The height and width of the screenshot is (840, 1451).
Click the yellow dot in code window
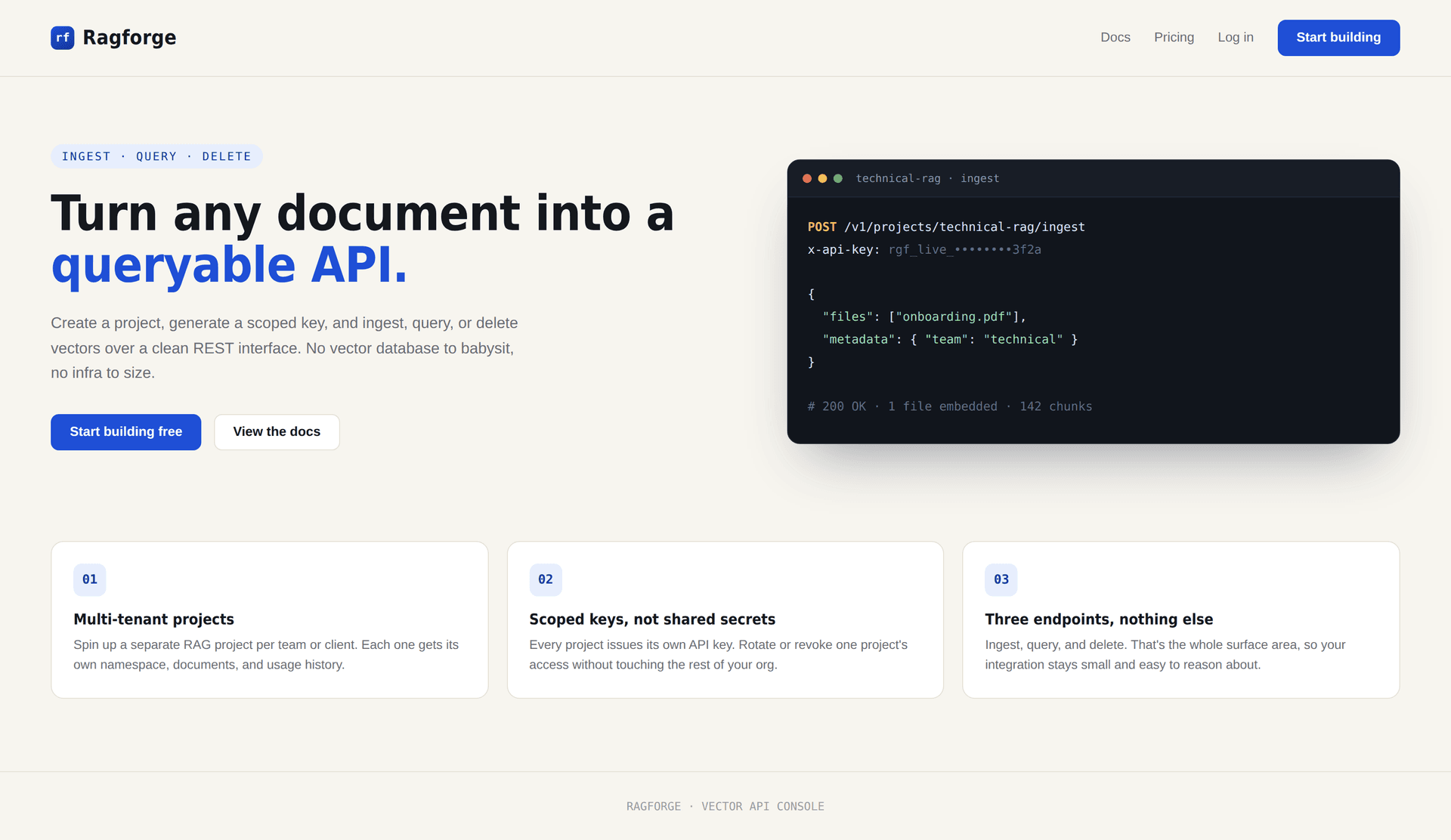click(822, 178)
